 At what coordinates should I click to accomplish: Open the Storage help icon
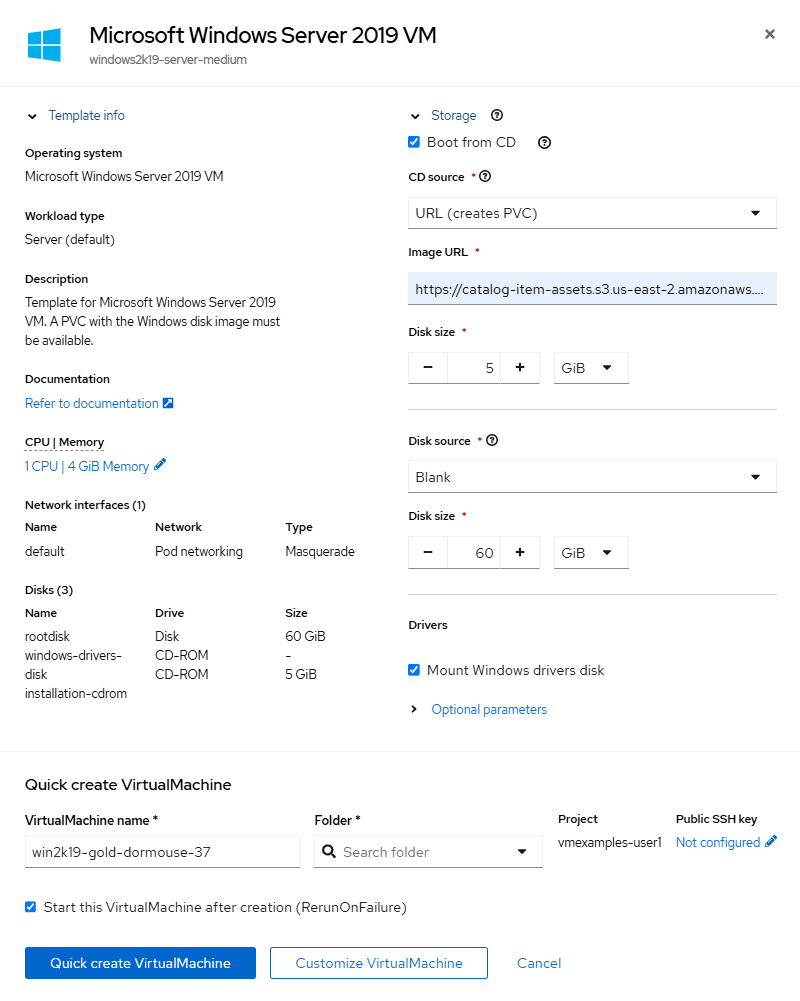click(x=497, y=116)
